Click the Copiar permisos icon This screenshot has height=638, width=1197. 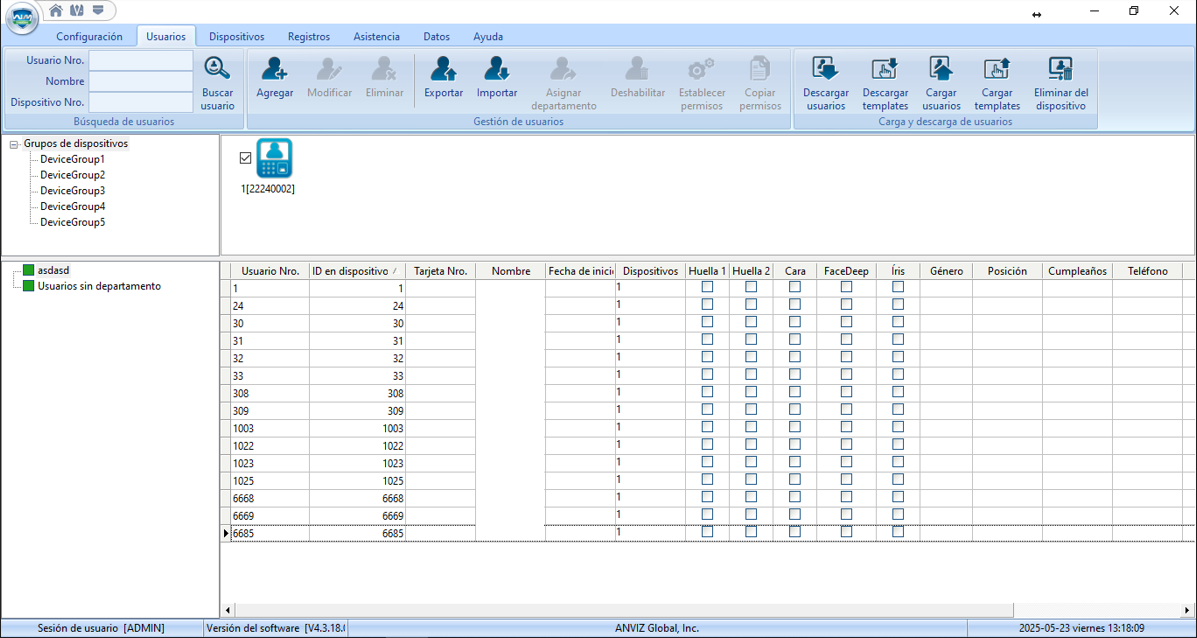(760, 83)
